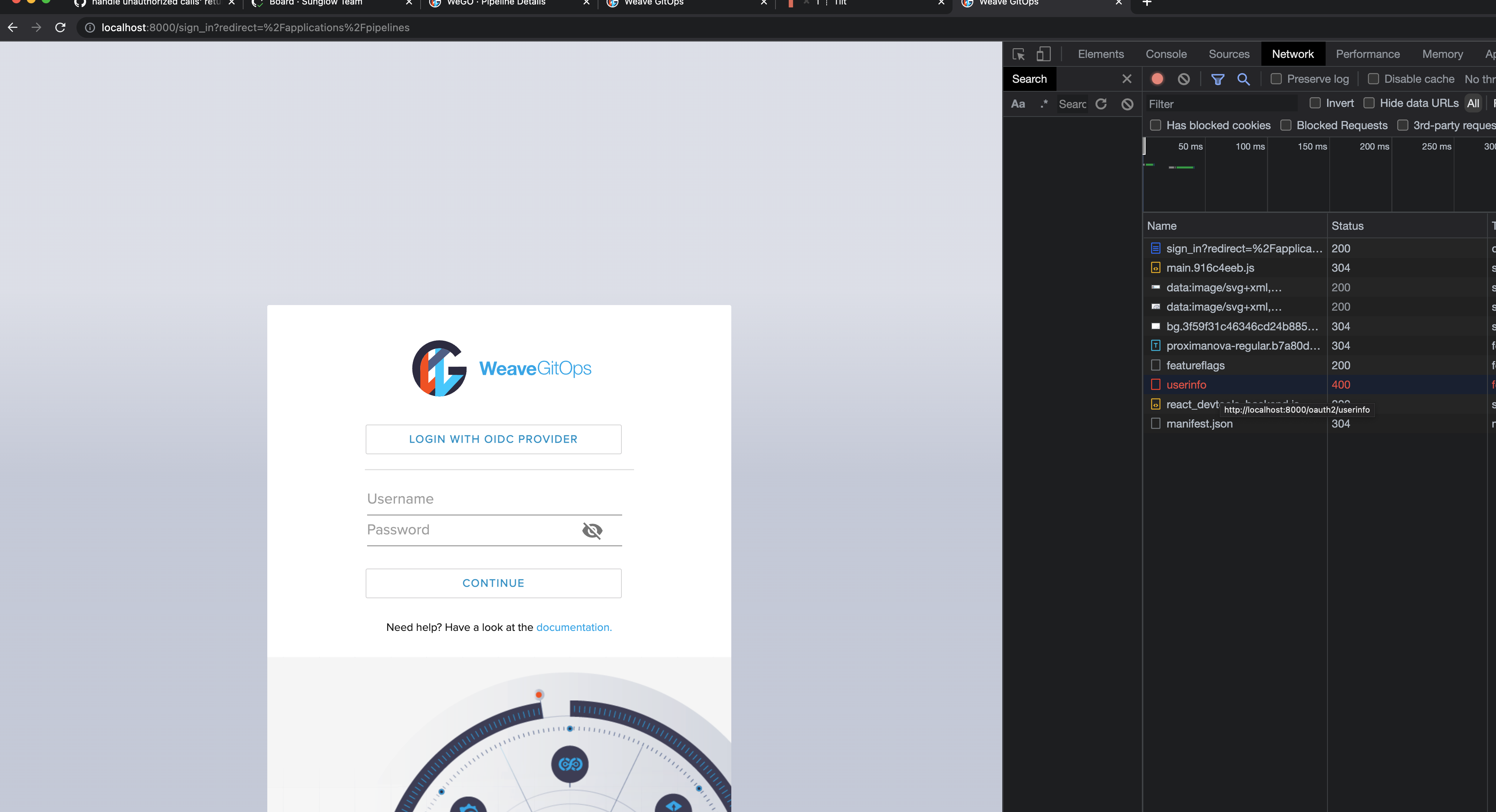Click the browser forward arrow

coord(36,27)
